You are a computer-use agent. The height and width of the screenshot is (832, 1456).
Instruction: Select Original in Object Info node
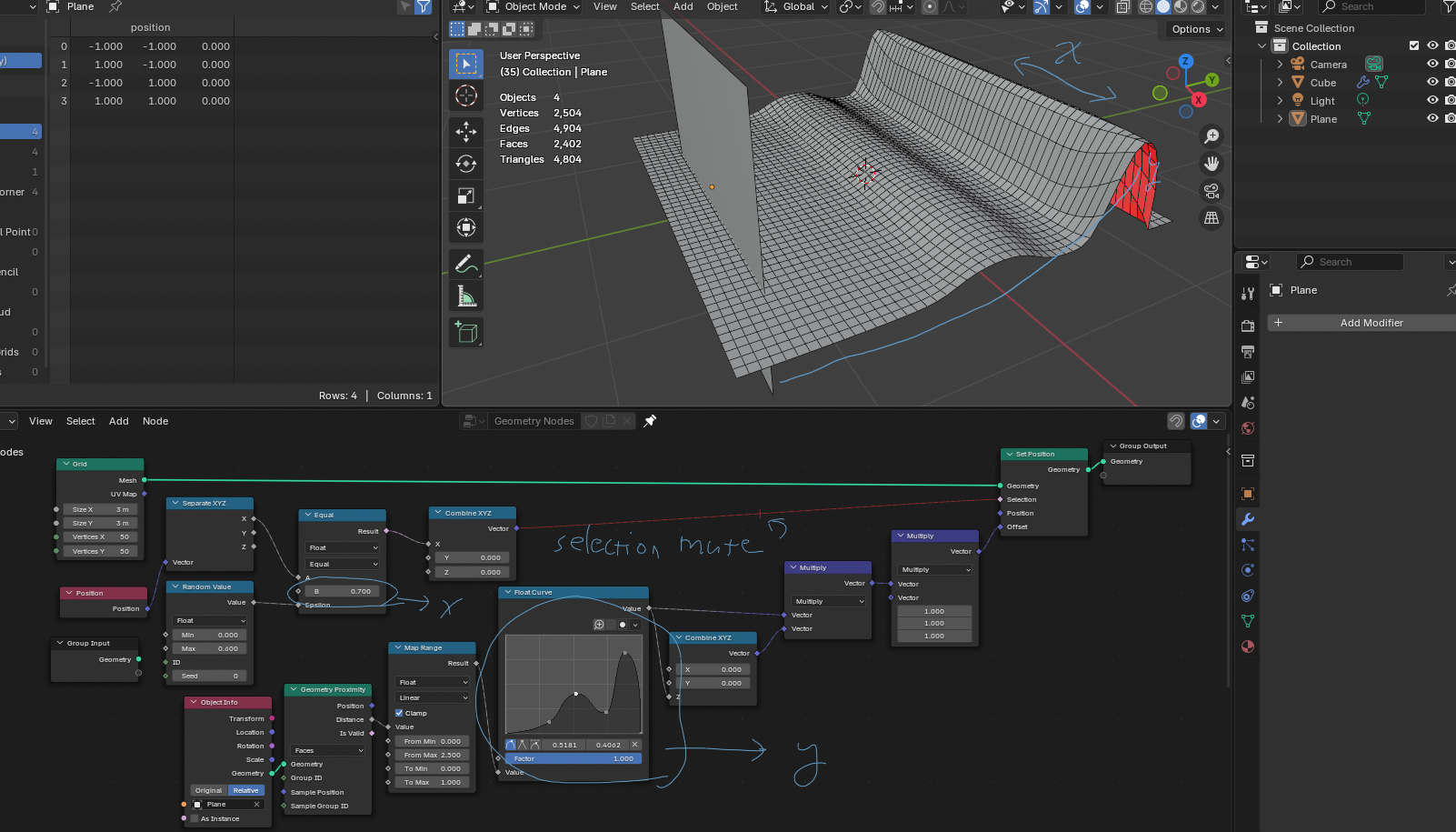click(209, 790)
